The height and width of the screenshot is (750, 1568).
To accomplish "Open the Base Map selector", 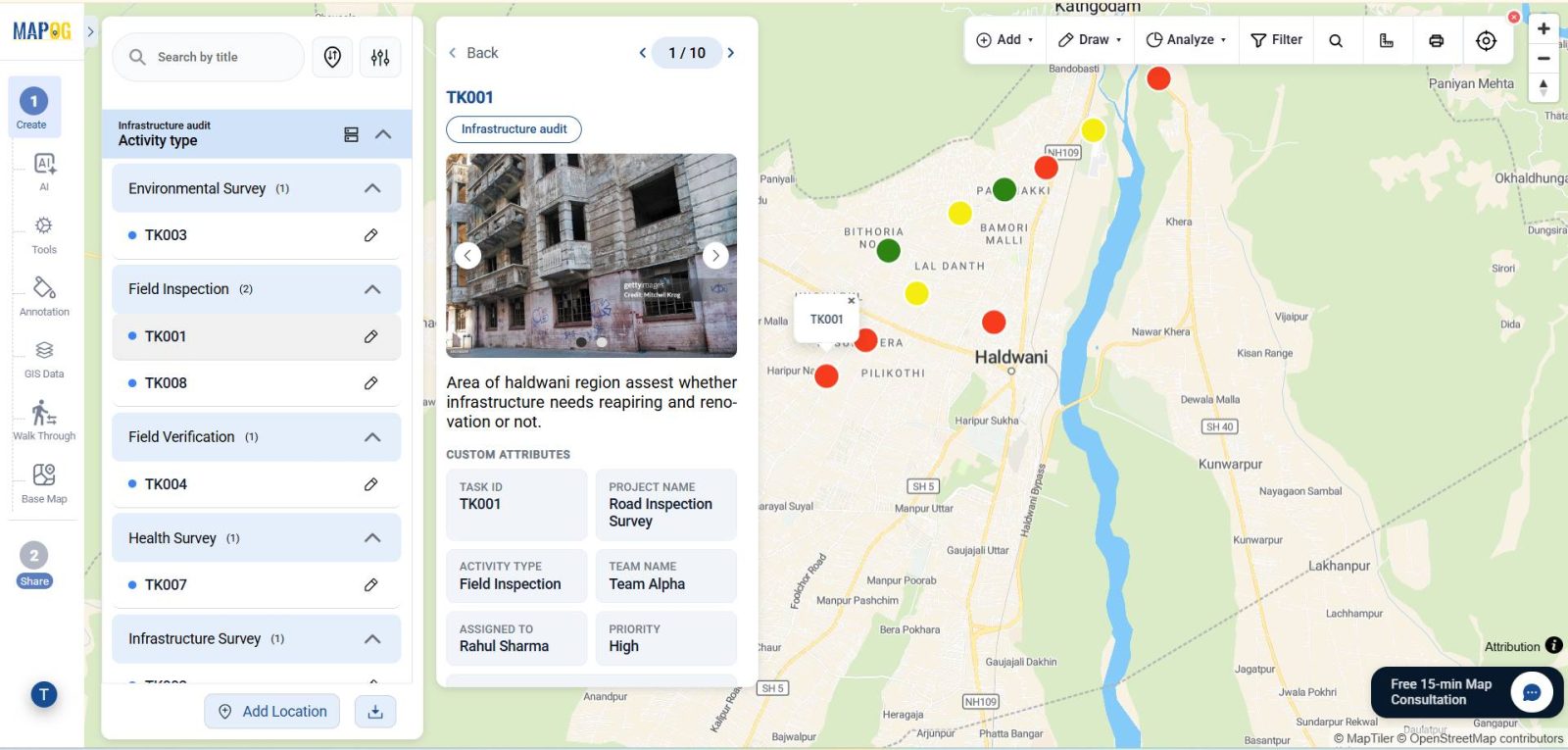I will click(x=44, y=483).
